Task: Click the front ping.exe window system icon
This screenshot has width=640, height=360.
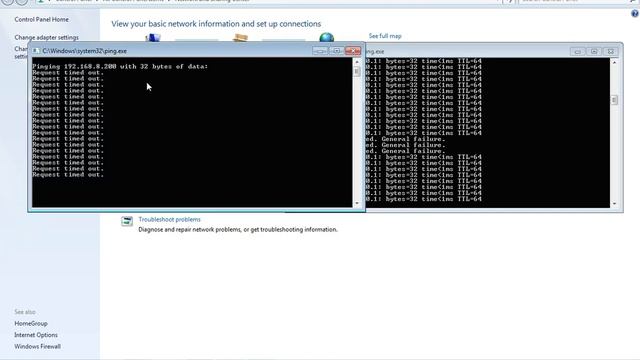Action: pyautogui.click(x=36, y=51)
